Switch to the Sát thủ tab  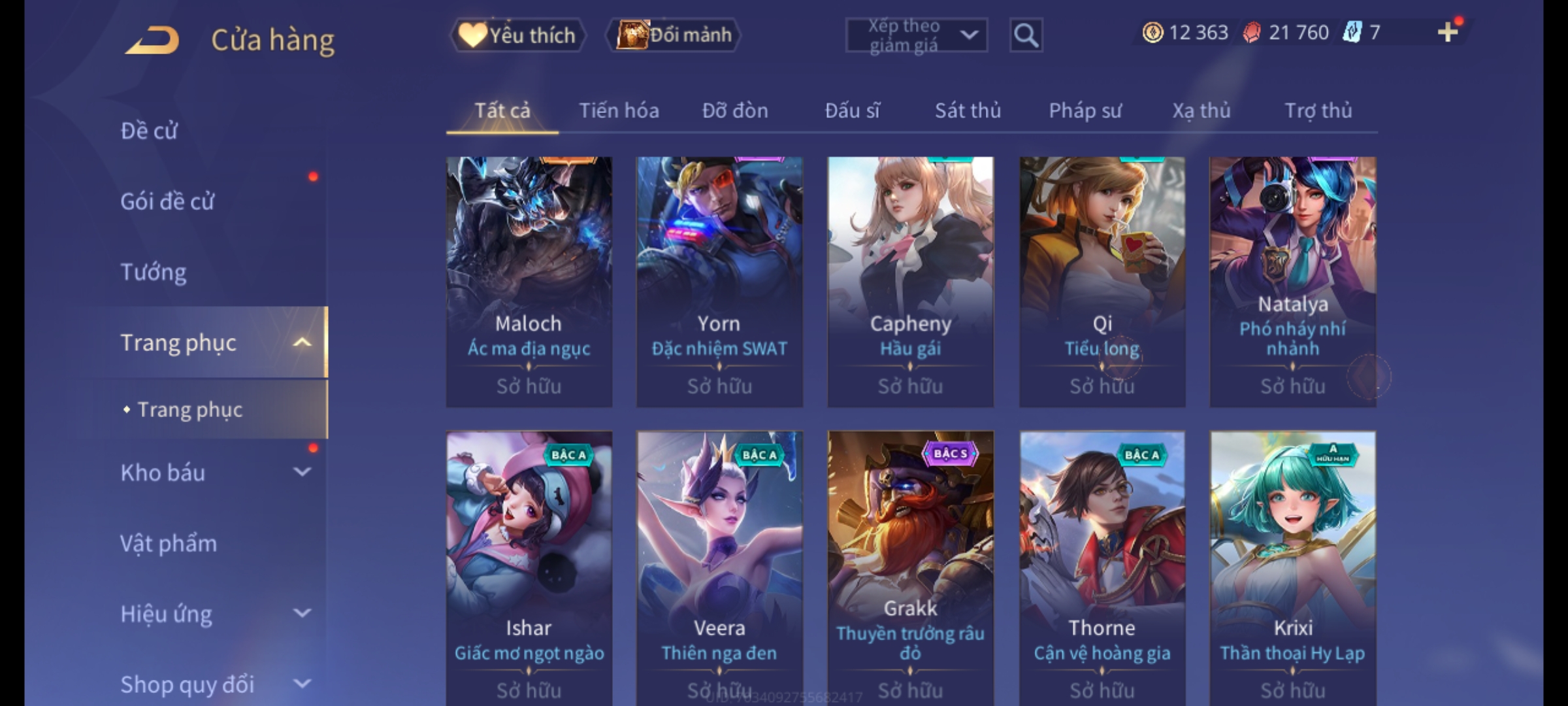click(968, 110)
